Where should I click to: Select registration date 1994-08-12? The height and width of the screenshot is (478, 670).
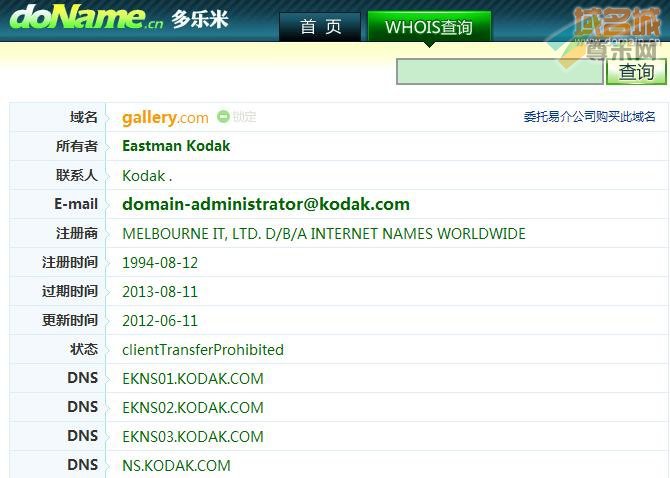(x=160, y=263)
